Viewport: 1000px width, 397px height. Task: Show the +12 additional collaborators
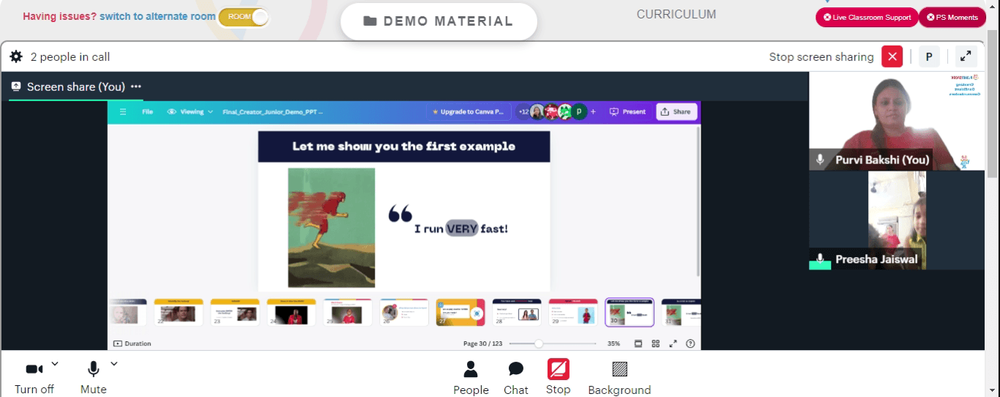click(x=524, y=112)
